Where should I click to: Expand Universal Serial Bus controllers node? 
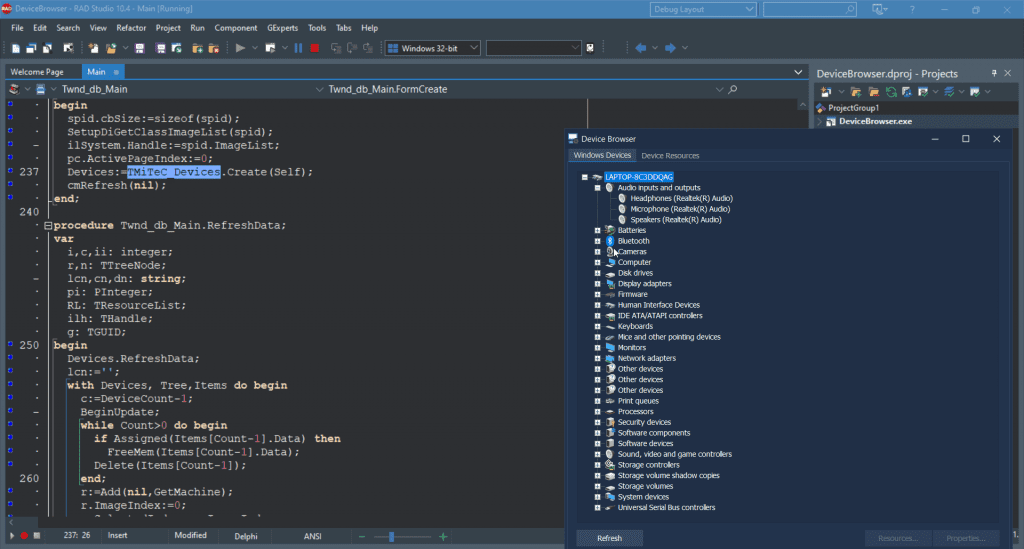pyautogui.click(x=598, y=507)
